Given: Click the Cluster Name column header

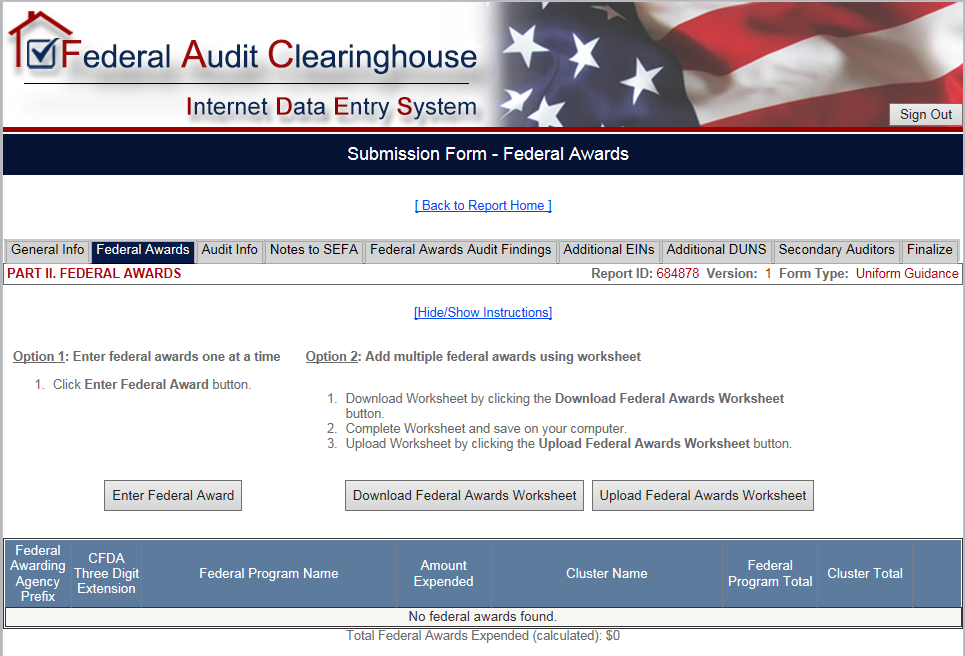Looking at the screenshot, I should coord(607,574).
